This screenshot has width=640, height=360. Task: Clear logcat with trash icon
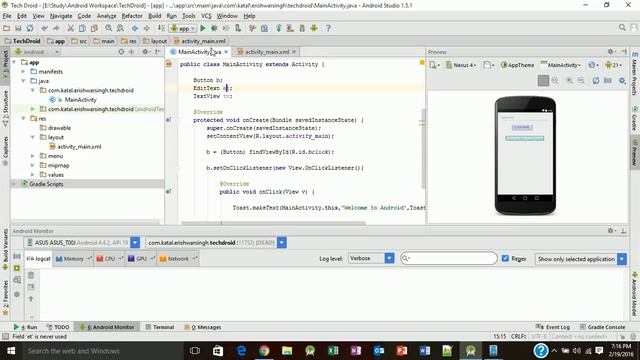coord(31,275)
